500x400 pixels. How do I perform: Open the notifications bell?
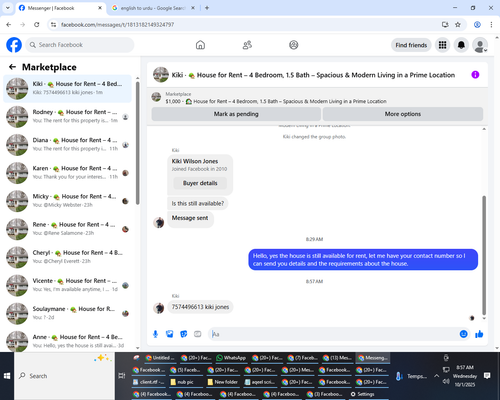coord(461,45)
